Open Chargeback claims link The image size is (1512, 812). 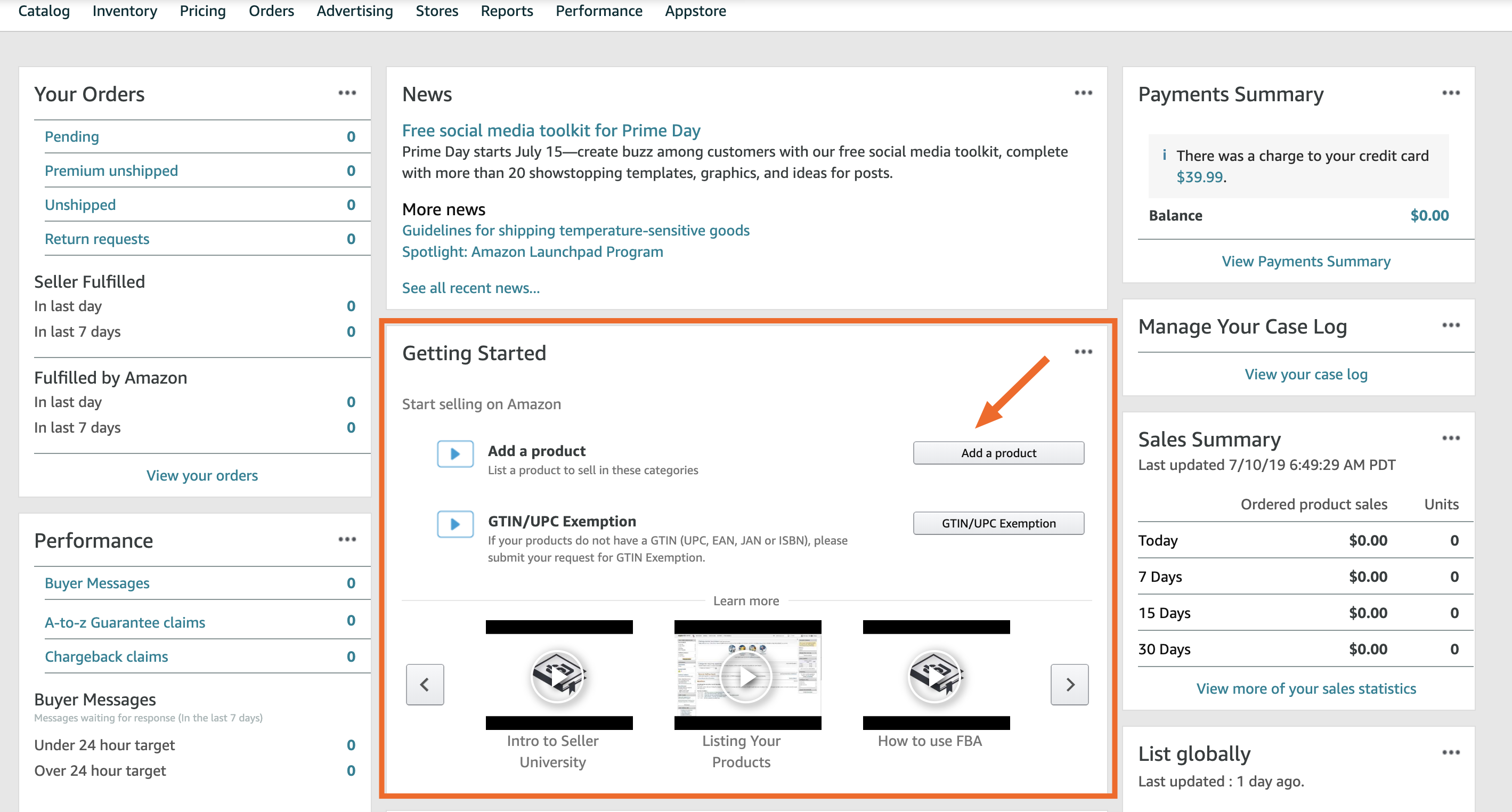106,656
